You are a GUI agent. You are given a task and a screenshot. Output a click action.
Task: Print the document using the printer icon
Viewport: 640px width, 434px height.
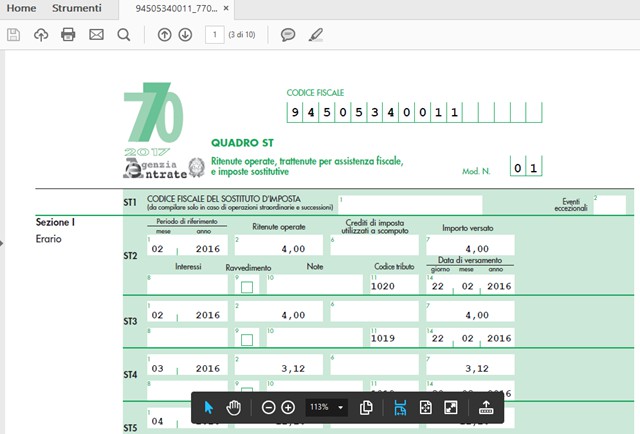click(x=68, y=35)
